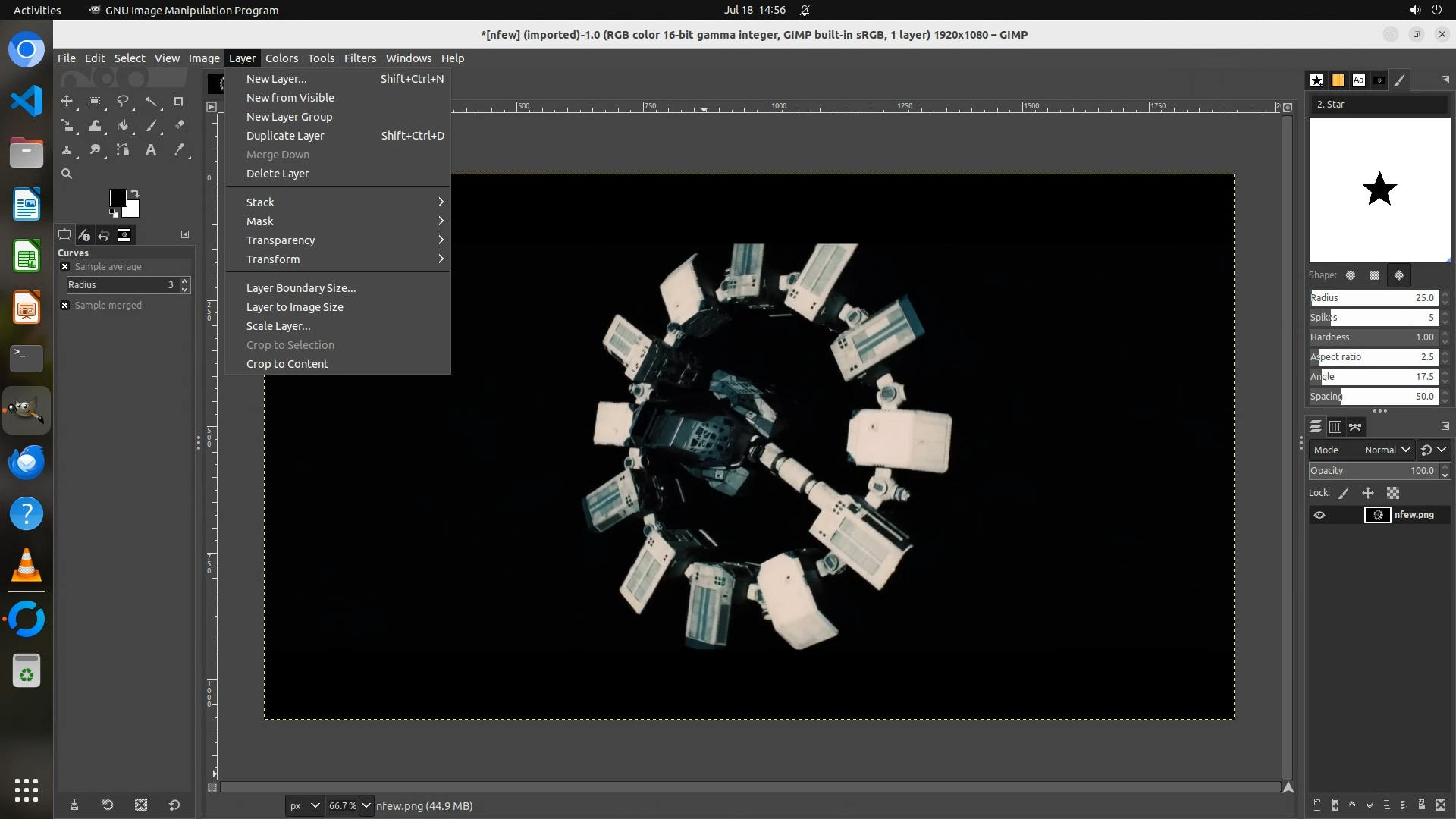Adjust the brush Hardness slider
This screenshot has height=819, width=1456.
pyautogui.click(x=1373, y=337)
